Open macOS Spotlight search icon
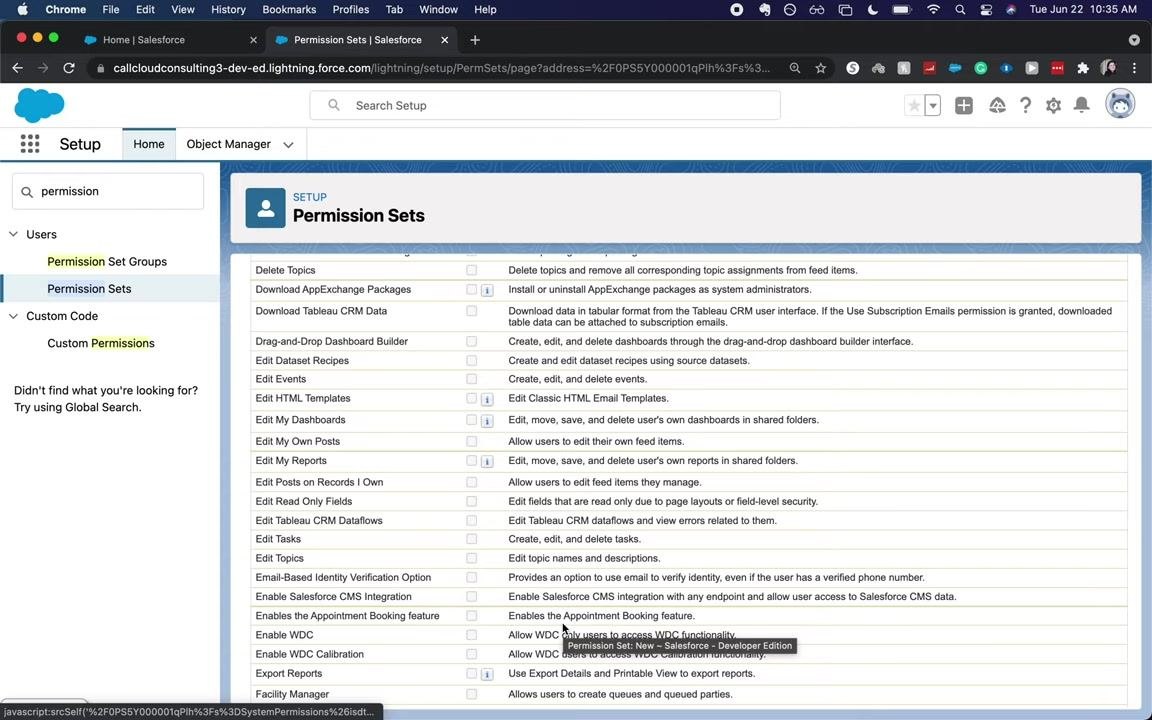The height and width of the screenshot is (720, 1152). click(960, 10)
